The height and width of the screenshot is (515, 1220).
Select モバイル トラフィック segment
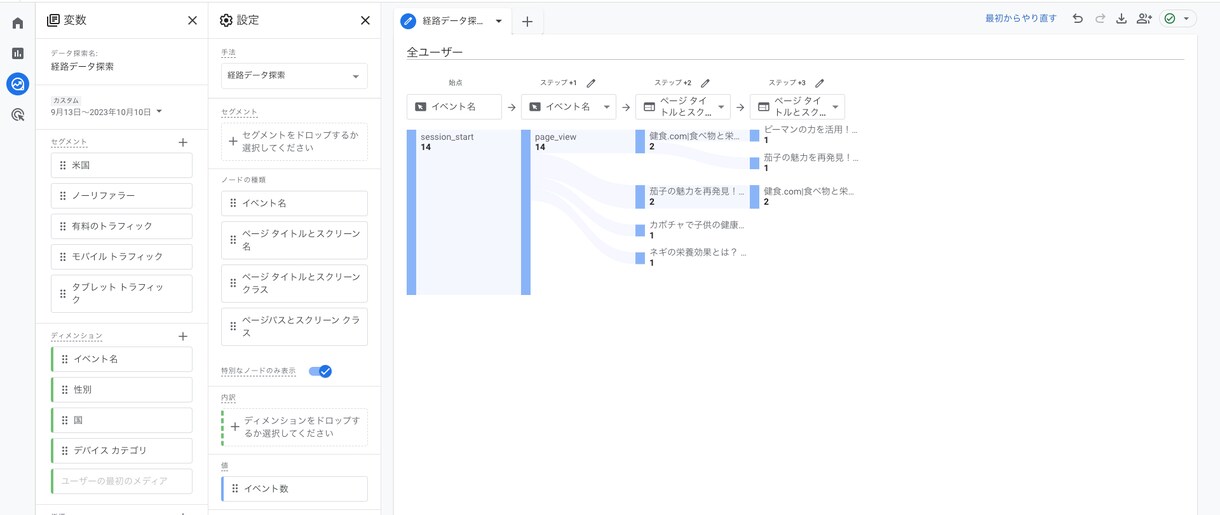pos(121,256)
